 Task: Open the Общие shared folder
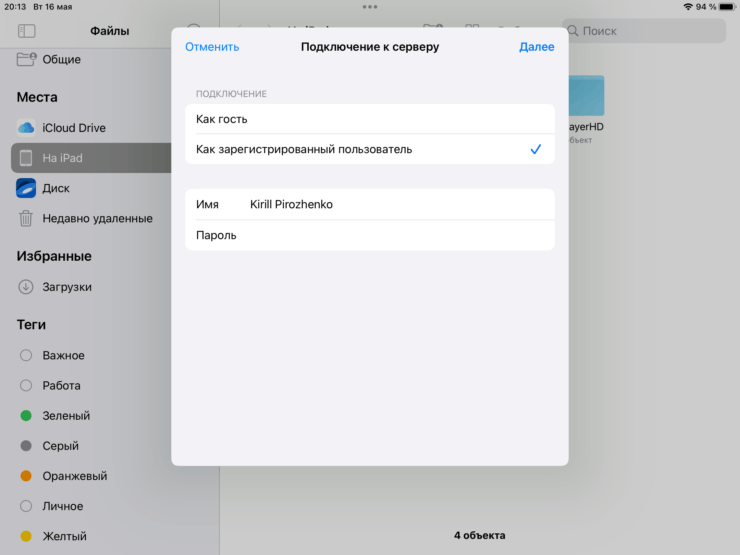pyautogui.click(x=61, y=60)
